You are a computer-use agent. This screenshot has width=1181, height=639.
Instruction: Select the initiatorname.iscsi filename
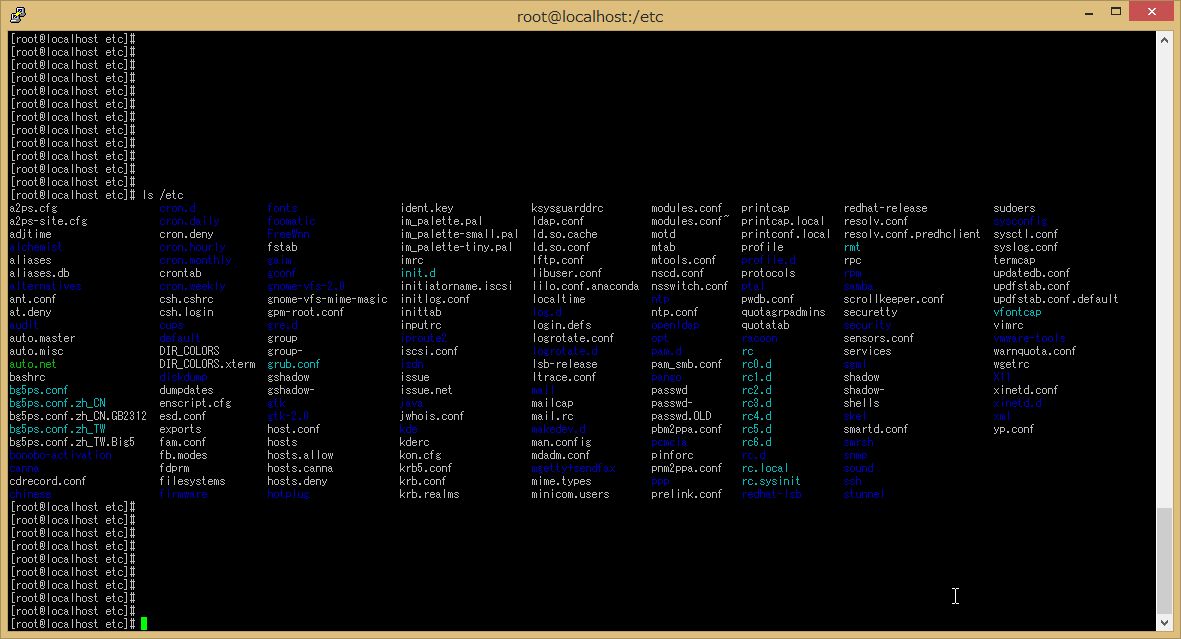[456, 286]
